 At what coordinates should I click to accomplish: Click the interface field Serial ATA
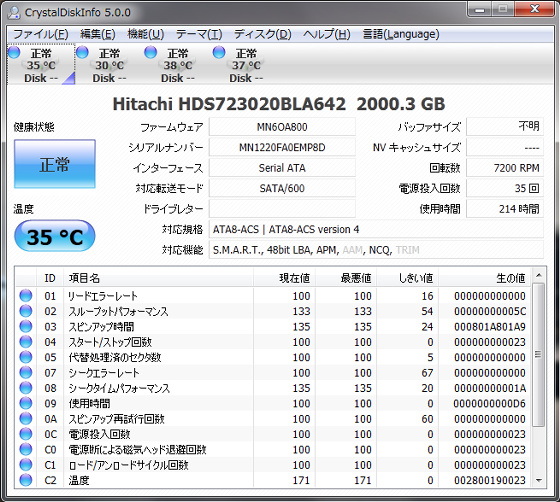coord(282,168)
